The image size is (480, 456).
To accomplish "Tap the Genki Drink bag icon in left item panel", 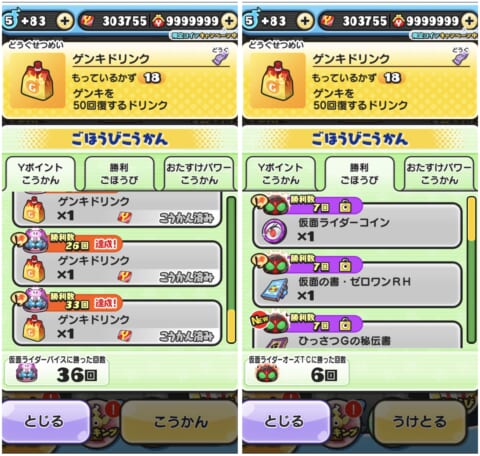I will point(37,80).
